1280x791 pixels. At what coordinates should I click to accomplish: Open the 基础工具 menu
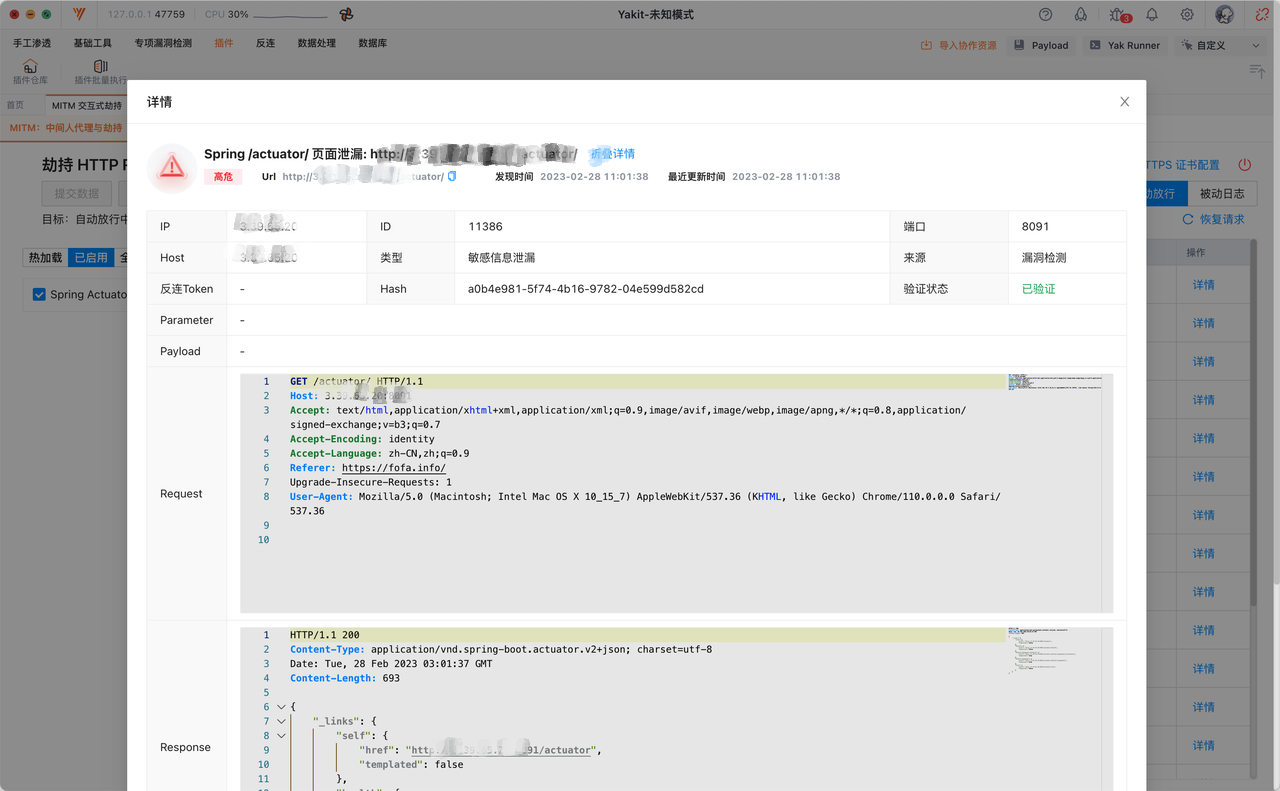tap(93, 44)
